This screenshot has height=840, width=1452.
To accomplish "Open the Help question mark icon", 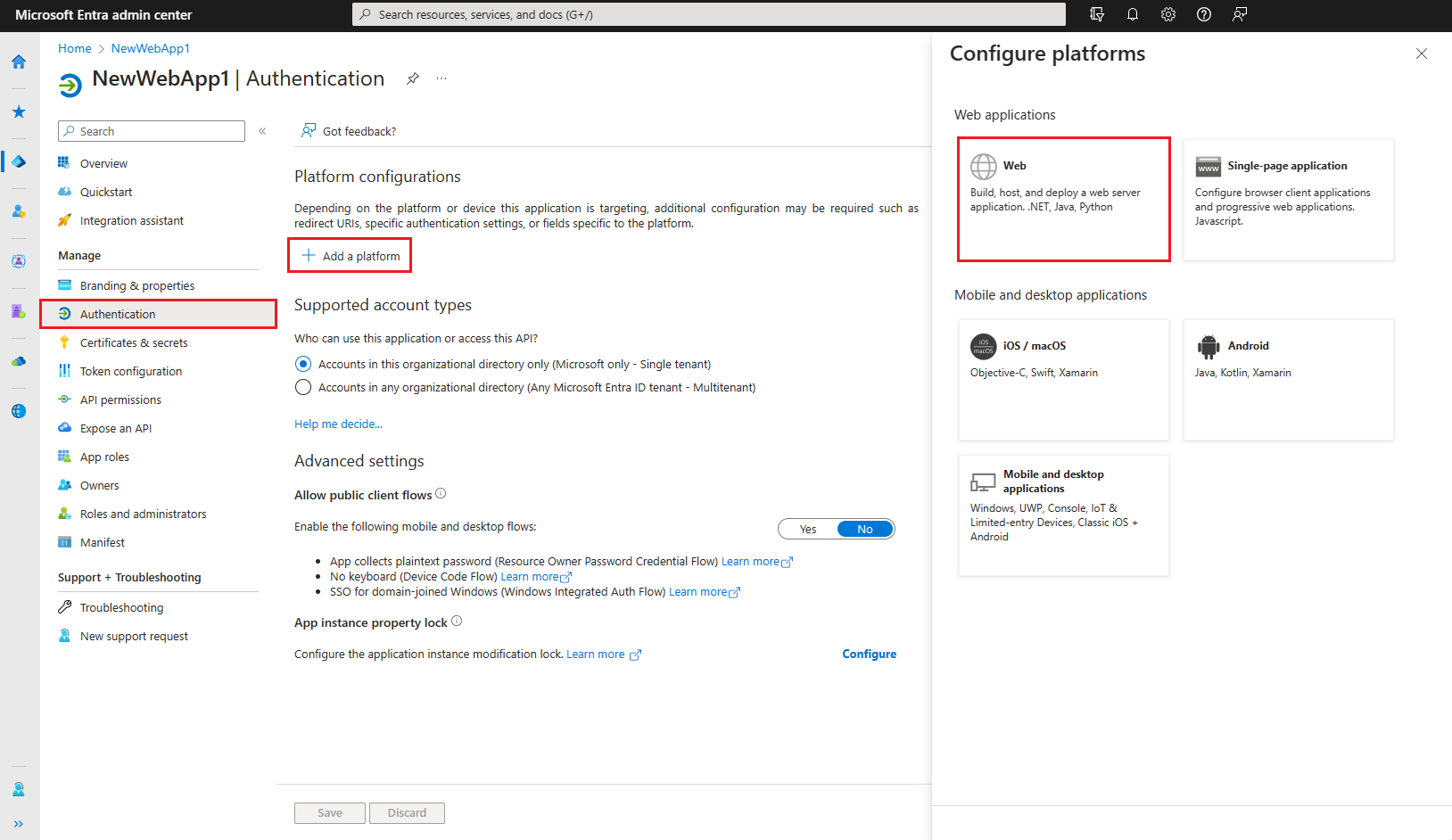I will 1204,14.
